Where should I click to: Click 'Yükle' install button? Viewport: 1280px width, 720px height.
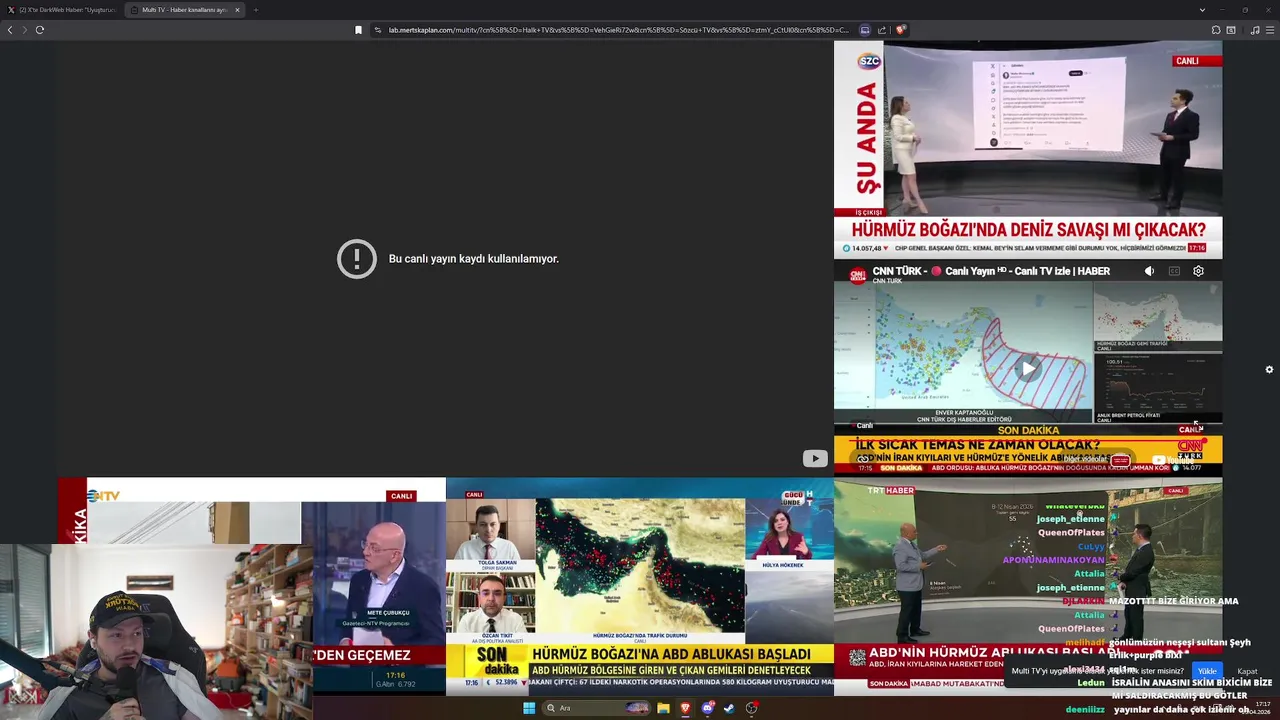pyautogui.click(x=1207, y=671)
